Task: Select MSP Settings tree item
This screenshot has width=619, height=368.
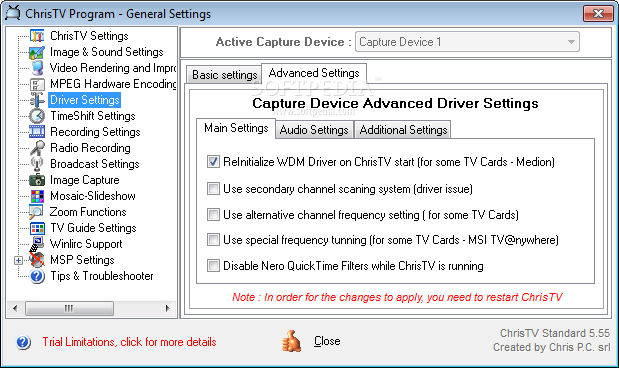Action: tap(82, 260)
